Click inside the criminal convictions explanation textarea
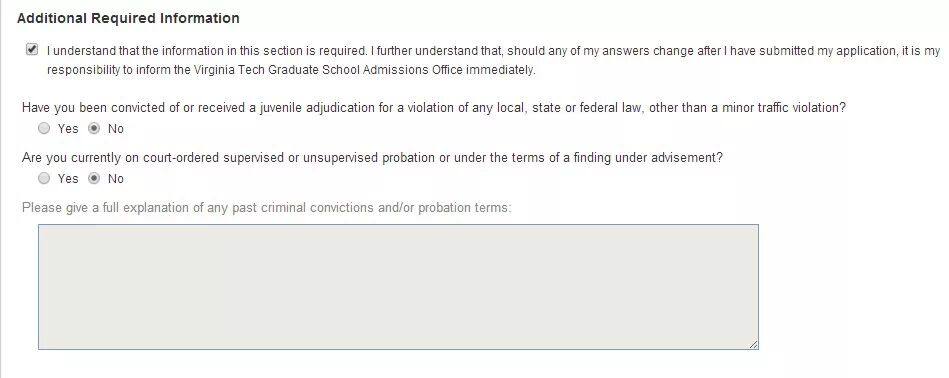 pyautogui.click(x=398, y=287)
